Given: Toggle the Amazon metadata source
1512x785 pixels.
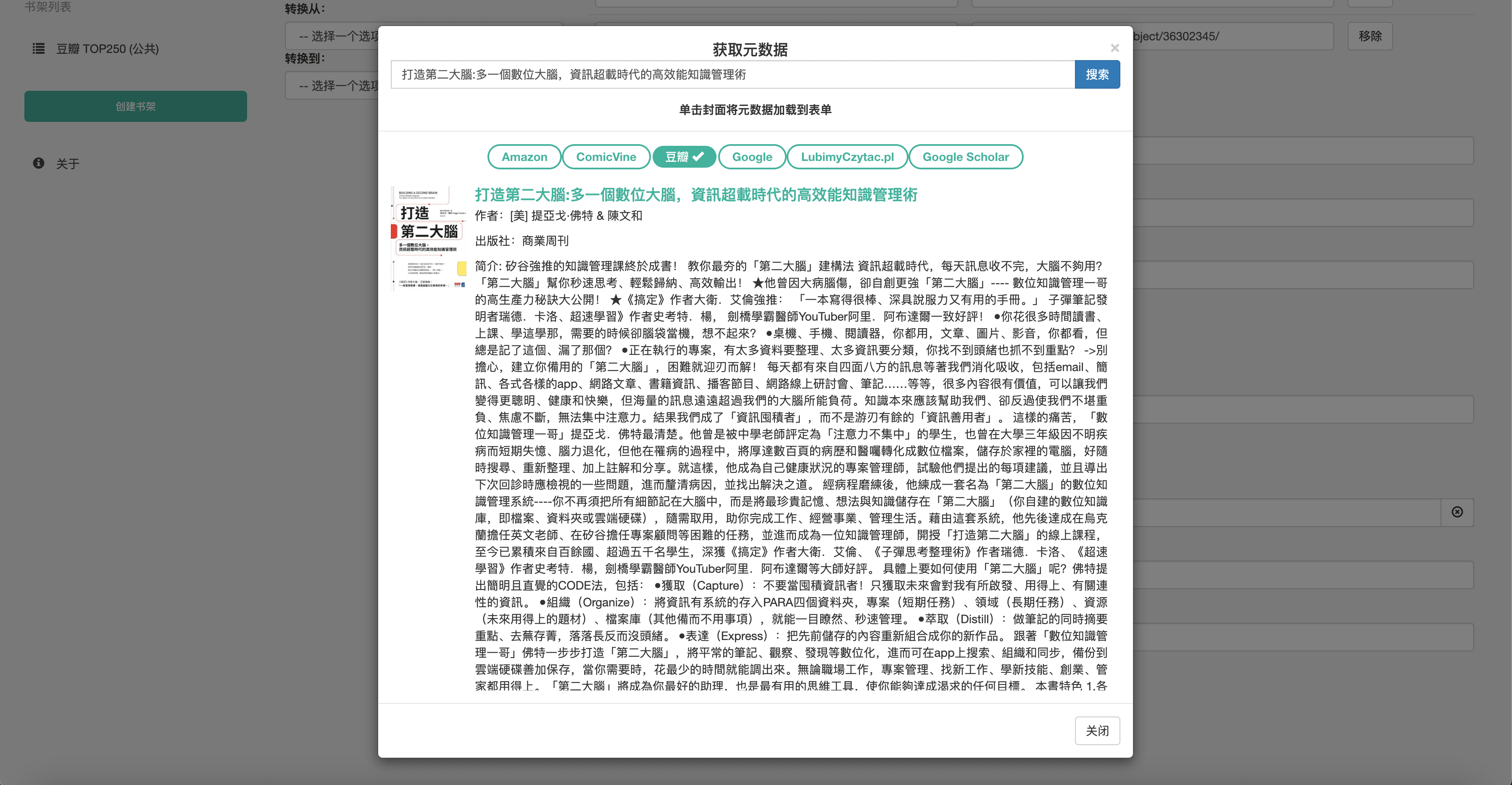Looking at the screenshot, I should click(x=524, y=157).
